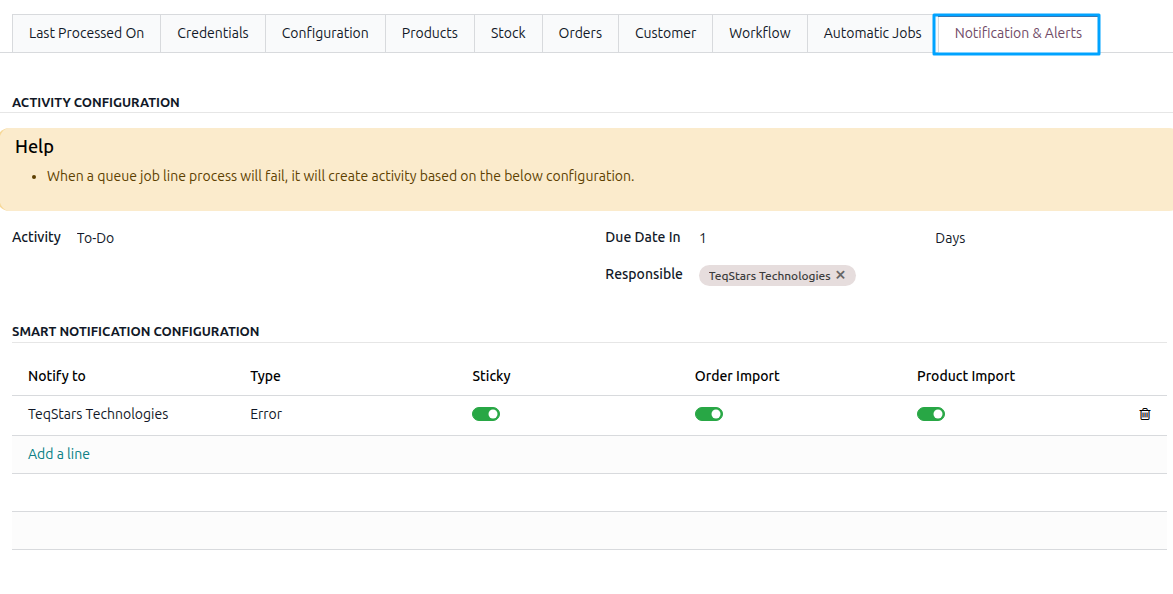1173x594 pixels.
Task: Delete the TeqStars Technologies notification line
Action: coord(1145,414)
